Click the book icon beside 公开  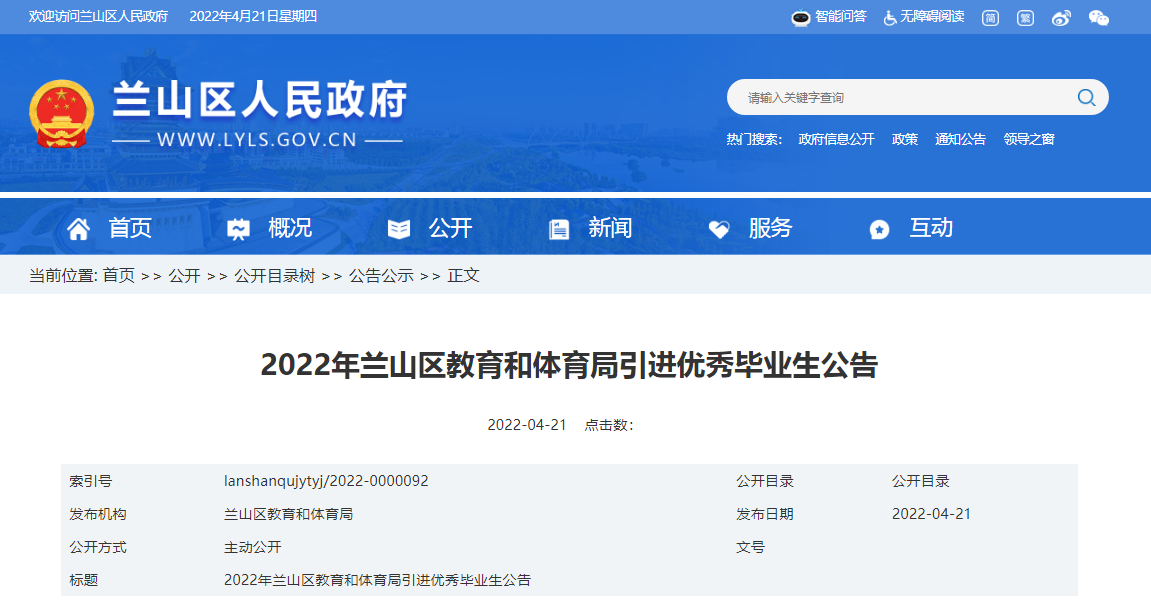(399, 230)
